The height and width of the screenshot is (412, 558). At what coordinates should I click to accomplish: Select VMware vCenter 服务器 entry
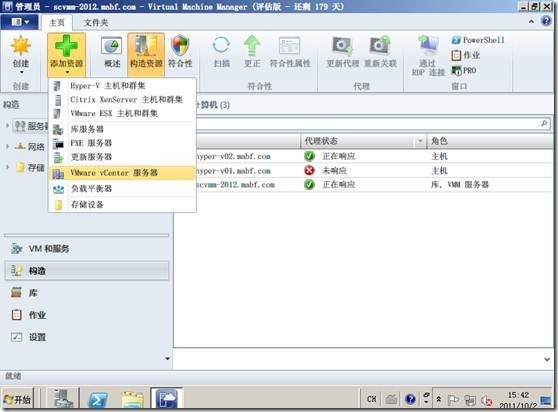coord(122,173)
